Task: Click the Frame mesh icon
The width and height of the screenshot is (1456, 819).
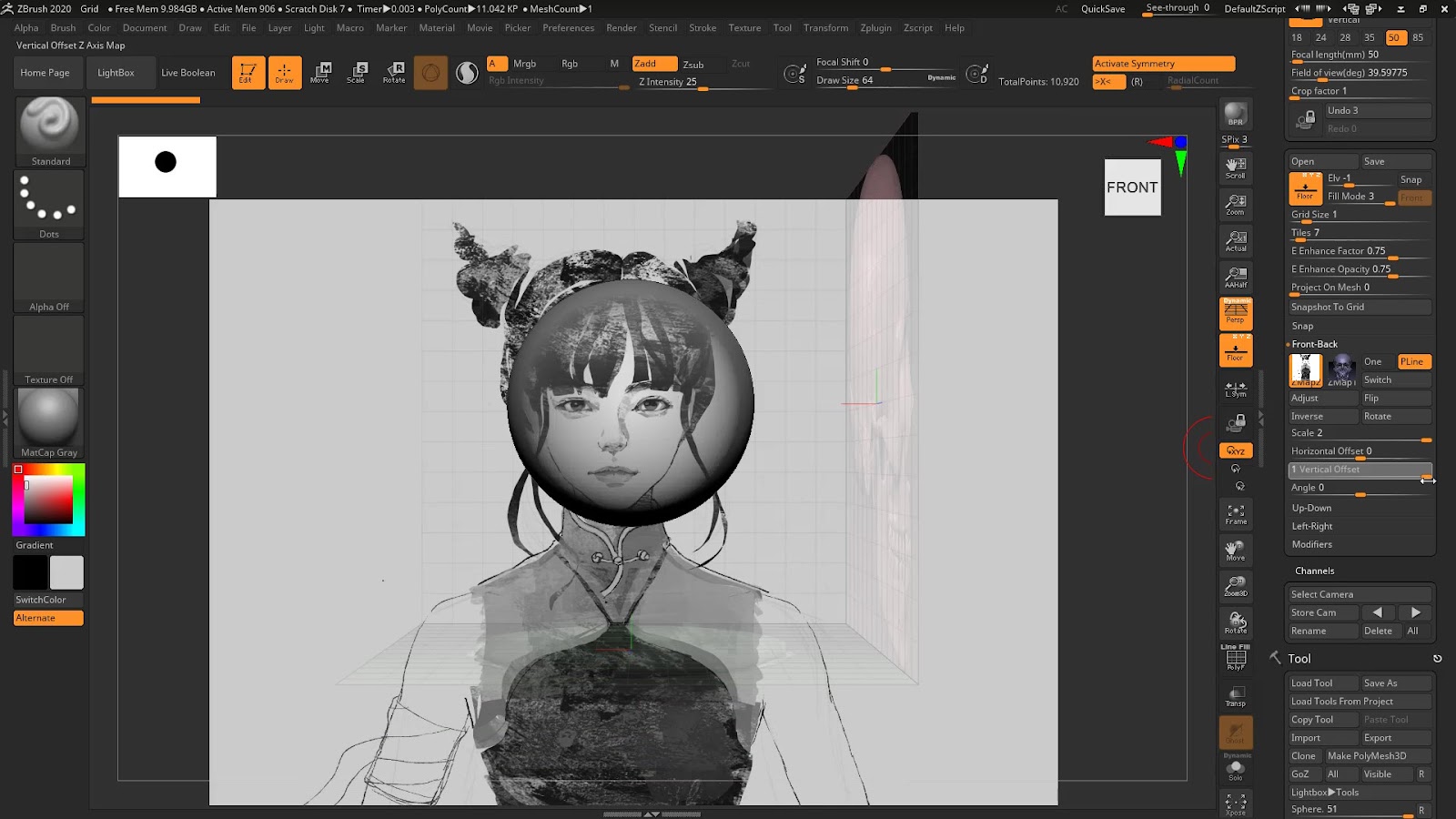Action: [1236, 514]
